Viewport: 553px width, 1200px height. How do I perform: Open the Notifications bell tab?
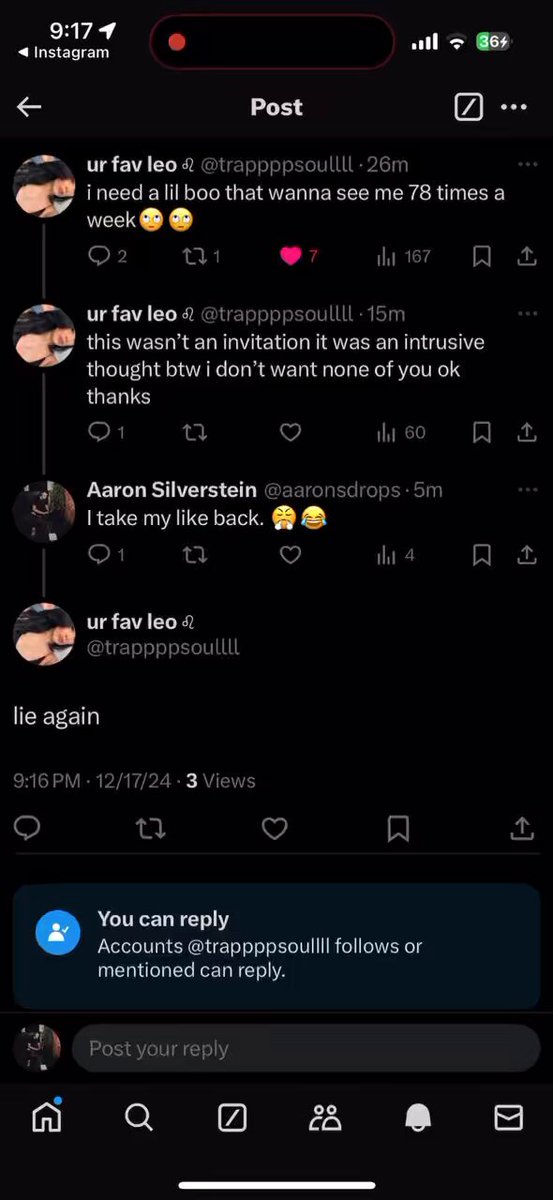(418, 1117)
